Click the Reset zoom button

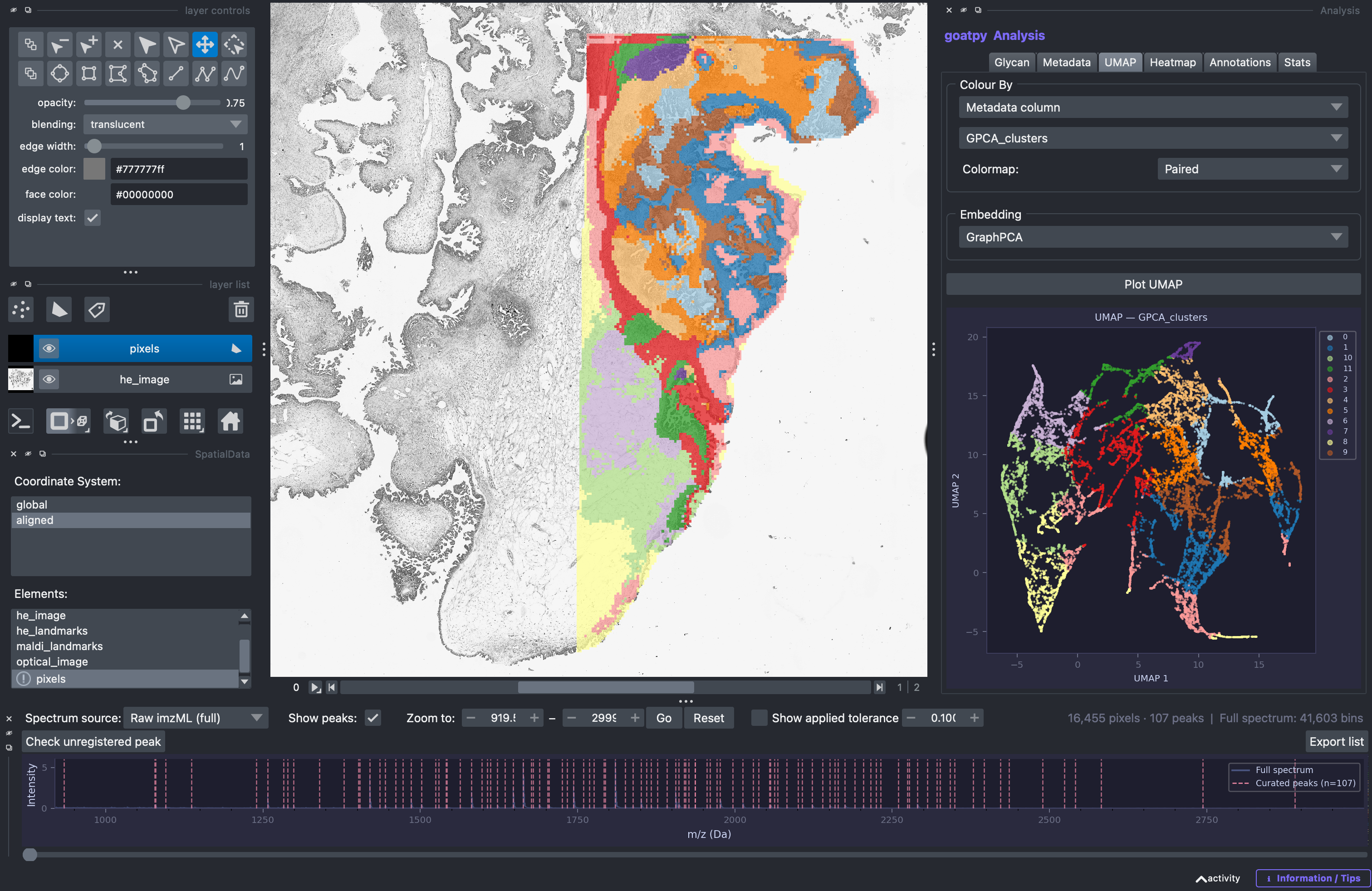click(709, 718)
